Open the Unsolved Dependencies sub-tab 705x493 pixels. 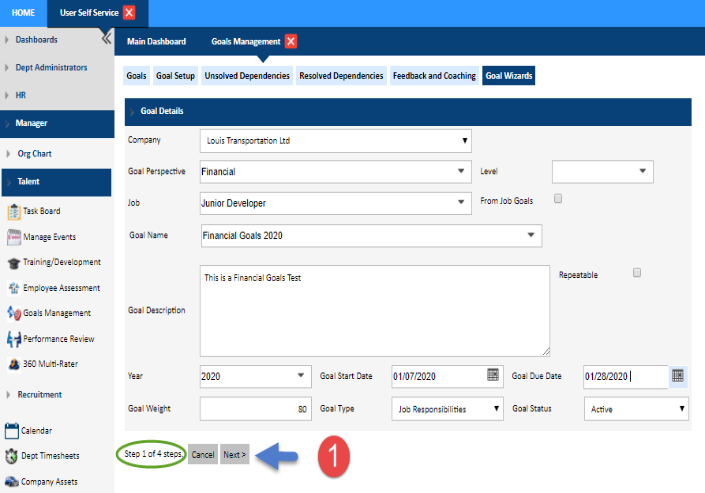(x=247, y=76)
